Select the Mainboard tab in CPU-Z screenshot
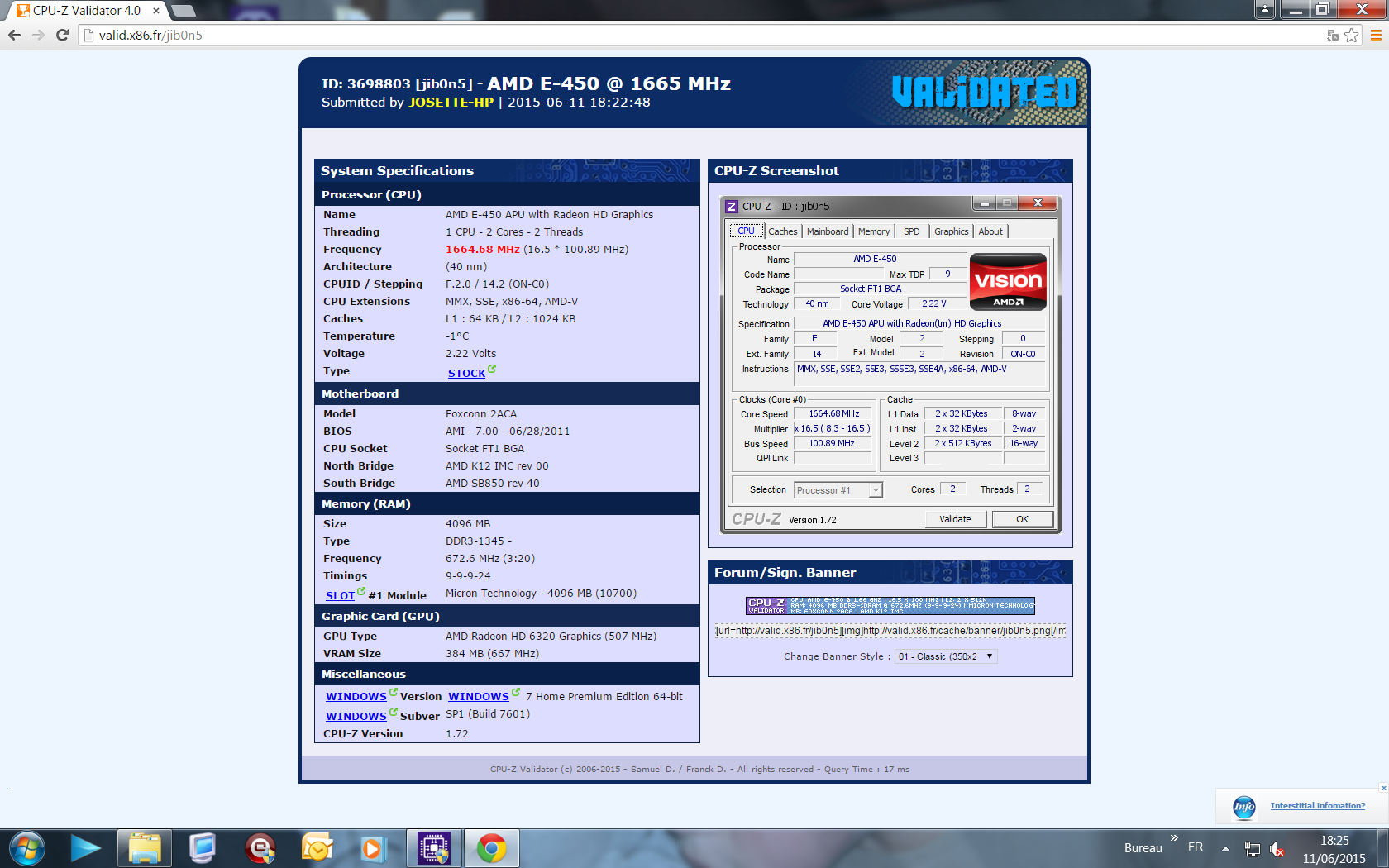1389x868 pixels. pyautogui.click(x=828, y=231)
